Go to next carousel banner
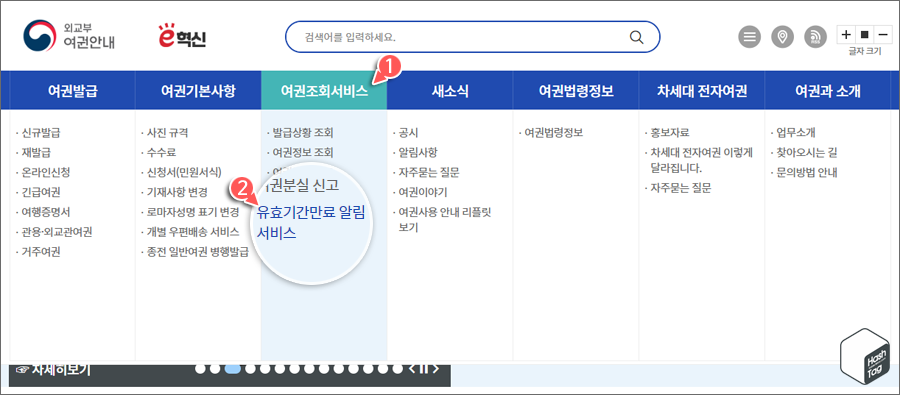Screen dimensions: 900x395 click(x=436, y=369)
